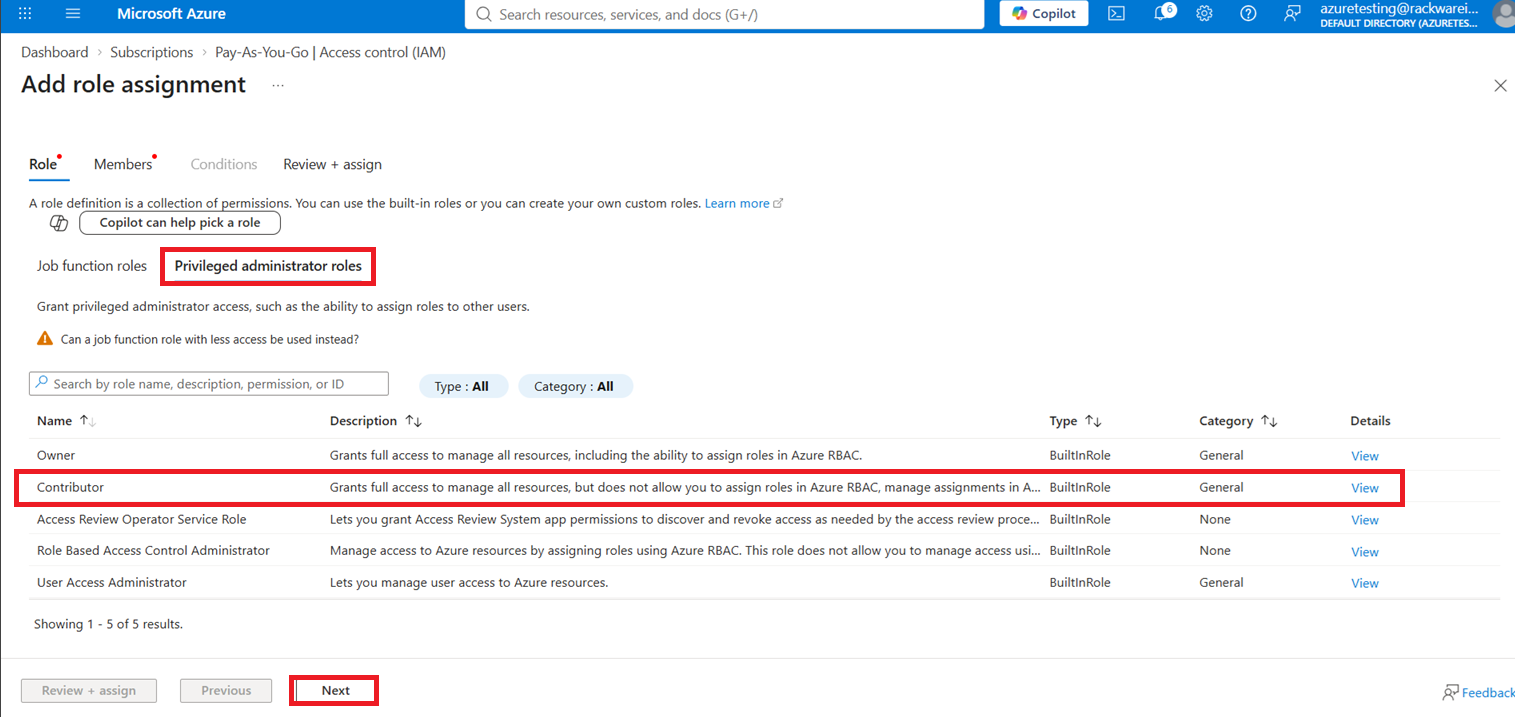
Task: Click the Description column header
Action: (363, 421)
